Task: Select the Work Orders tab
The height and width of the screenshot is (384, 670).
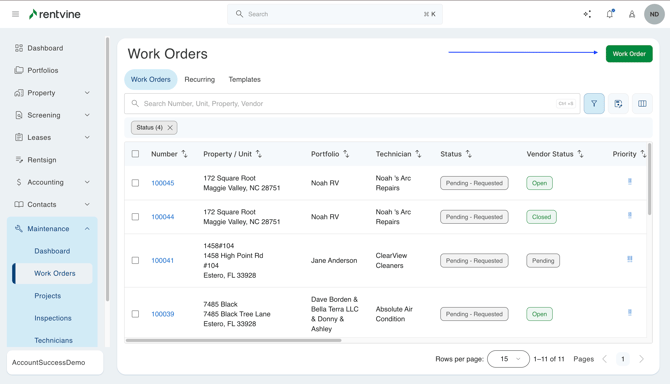Action: coord(150,79)
